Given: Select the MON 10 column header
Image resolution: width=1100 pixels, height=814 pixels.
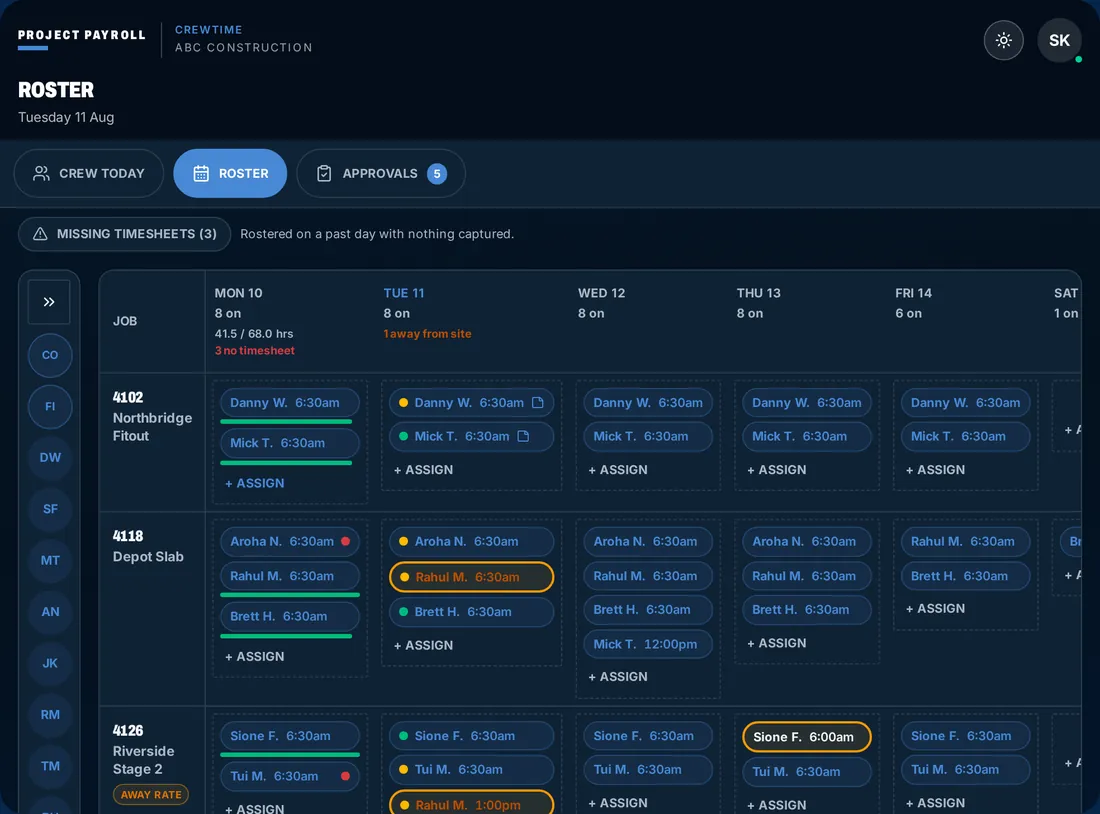Looking at the screenshot, I should tap(239, 293).
